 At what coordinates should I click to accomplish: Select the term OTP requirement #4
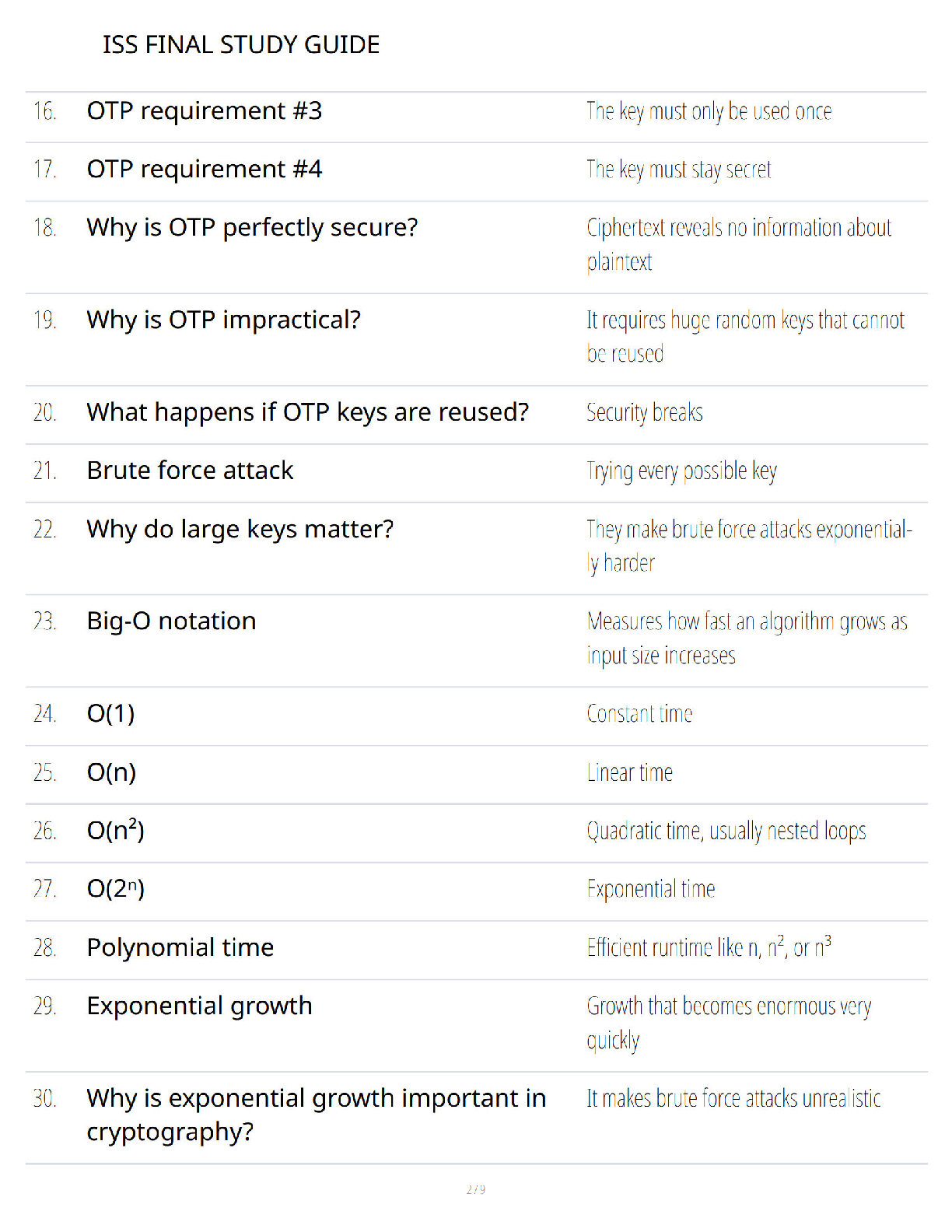205,169
